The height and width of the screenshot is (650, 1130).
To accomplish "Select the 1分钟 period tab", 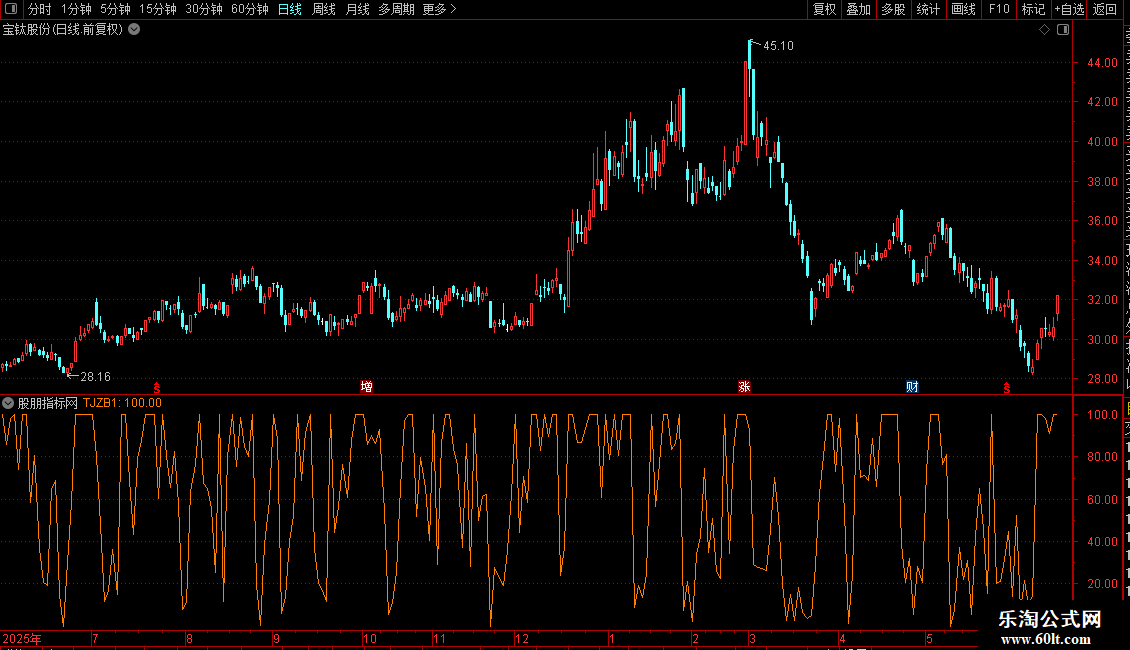I will [x=76, y=9].
